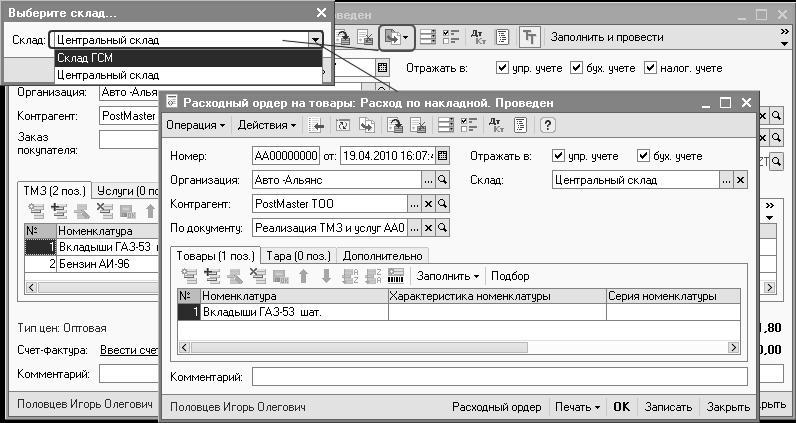This screenshot has height=423, width=796.
Task: Click the barcode scanner icon in goods toolbar
Action: click(x=395, y=275)
